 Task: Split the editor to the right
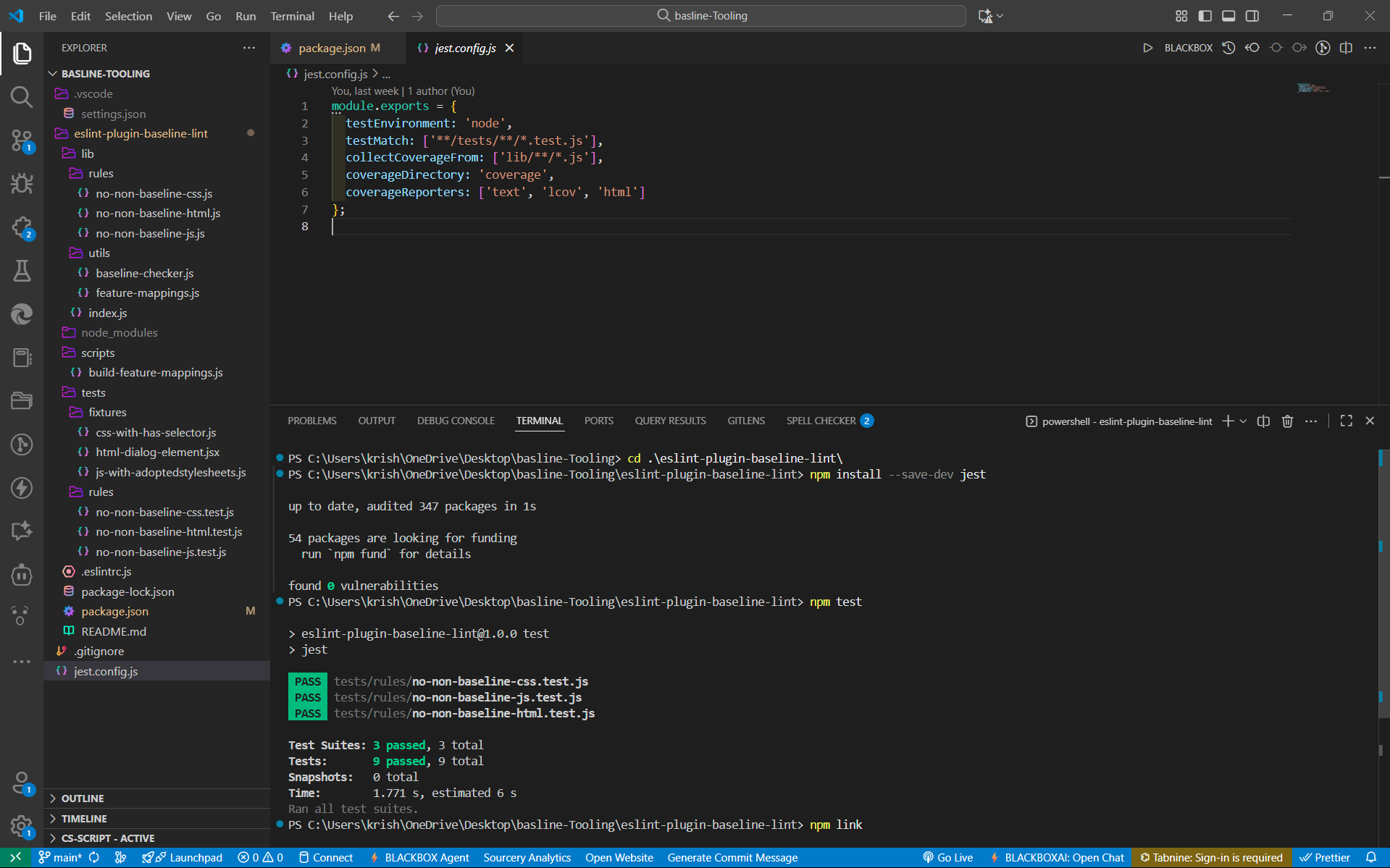tap(1346, 48)
